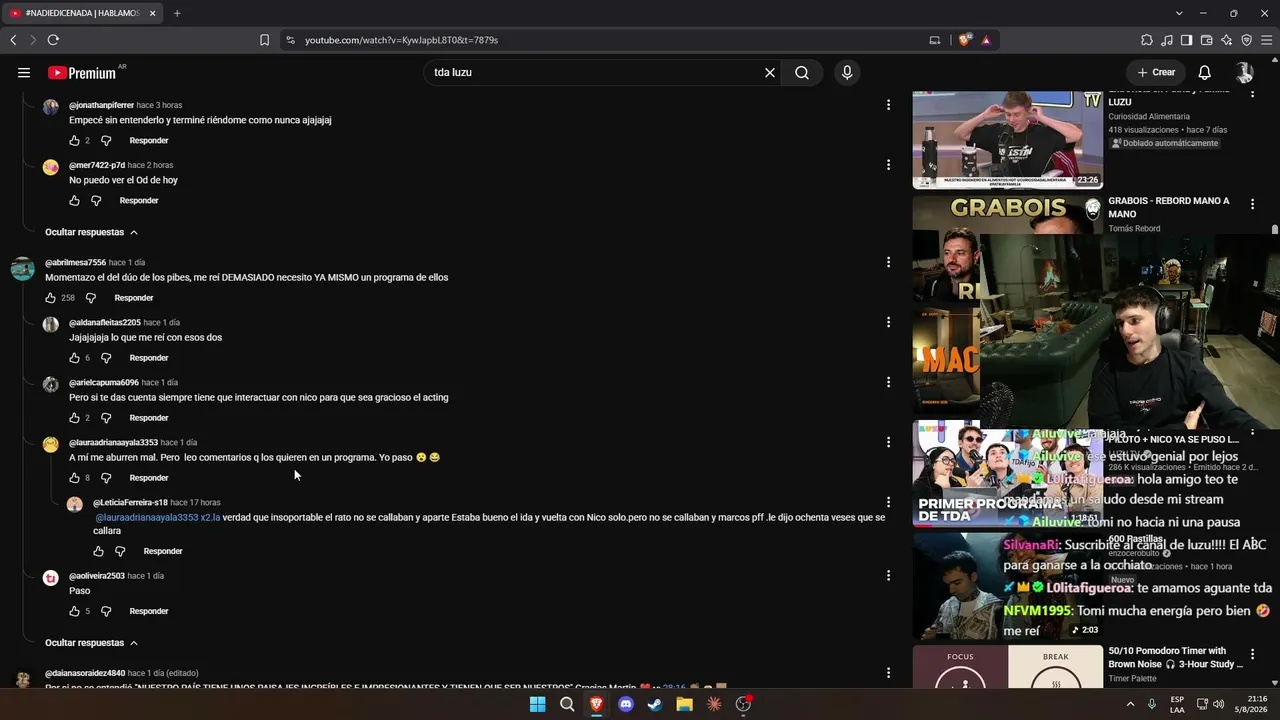Image resolution: width=1280 pixels, height=720 pixels.
Task: Dislike the comment by @jonathanpiferrer
Action: click(106, 141)
